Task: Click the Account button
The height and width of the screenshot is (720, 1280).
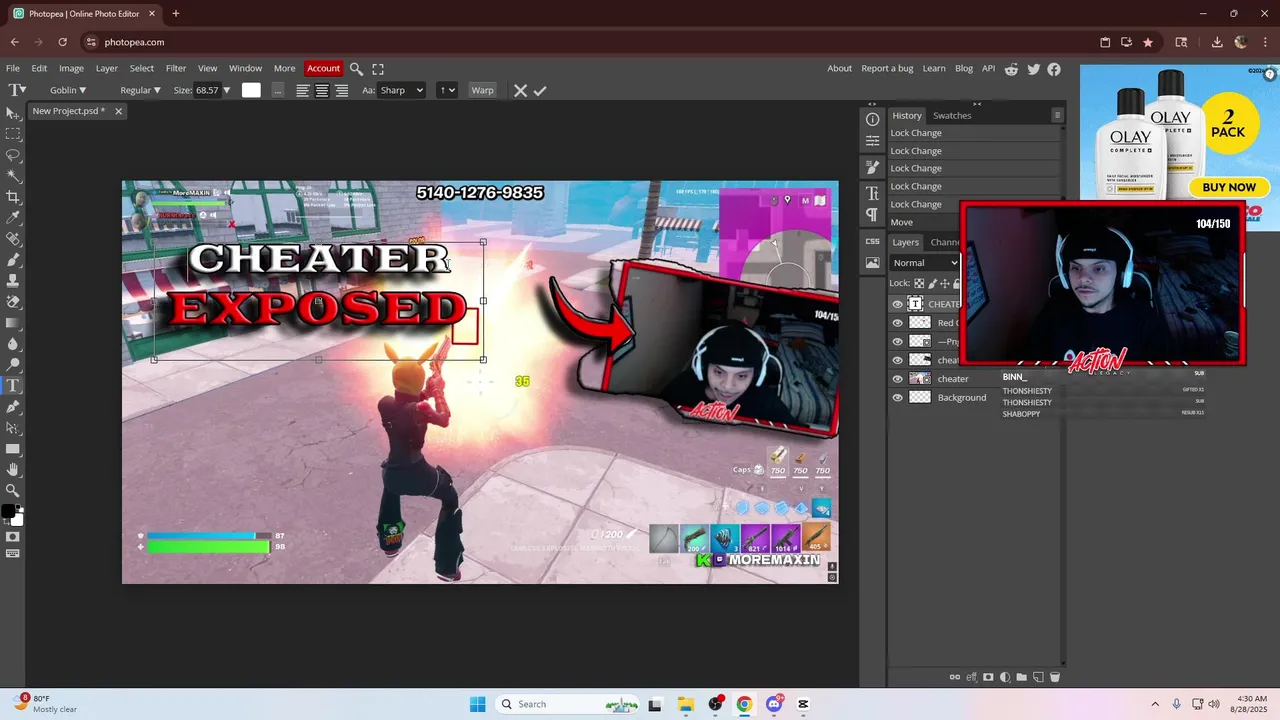Action: pyautogui.click(x=323, y=69)
